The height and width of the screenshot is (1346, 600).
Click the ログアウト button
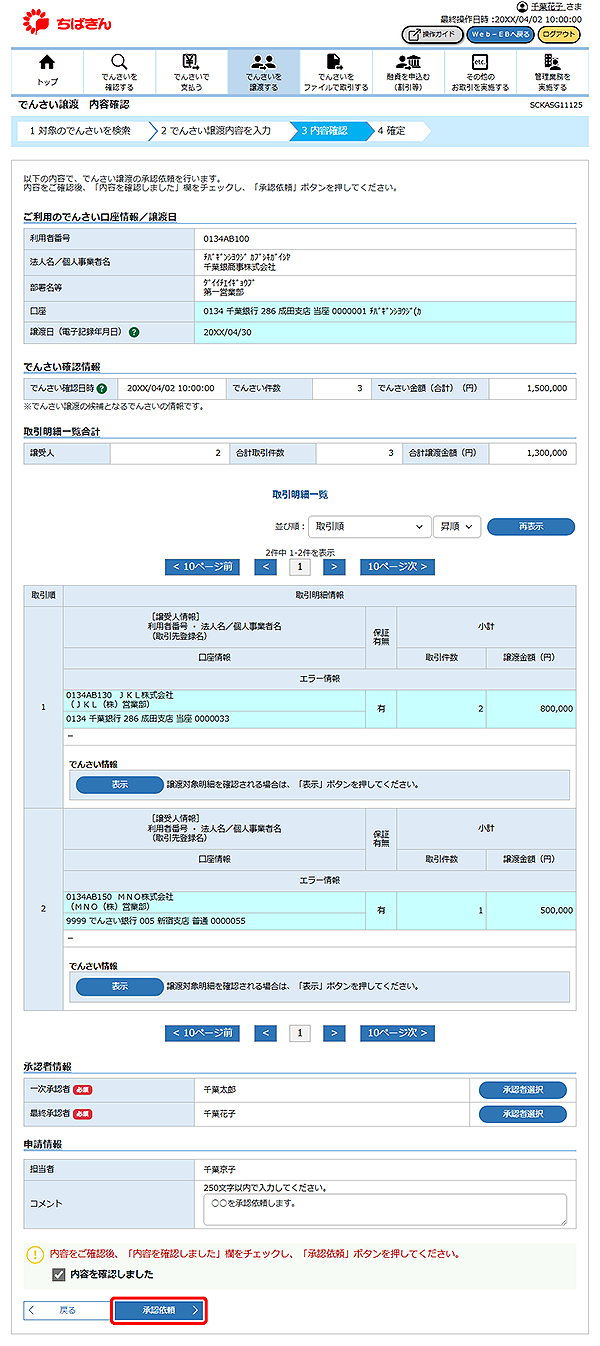click(558, 35)
